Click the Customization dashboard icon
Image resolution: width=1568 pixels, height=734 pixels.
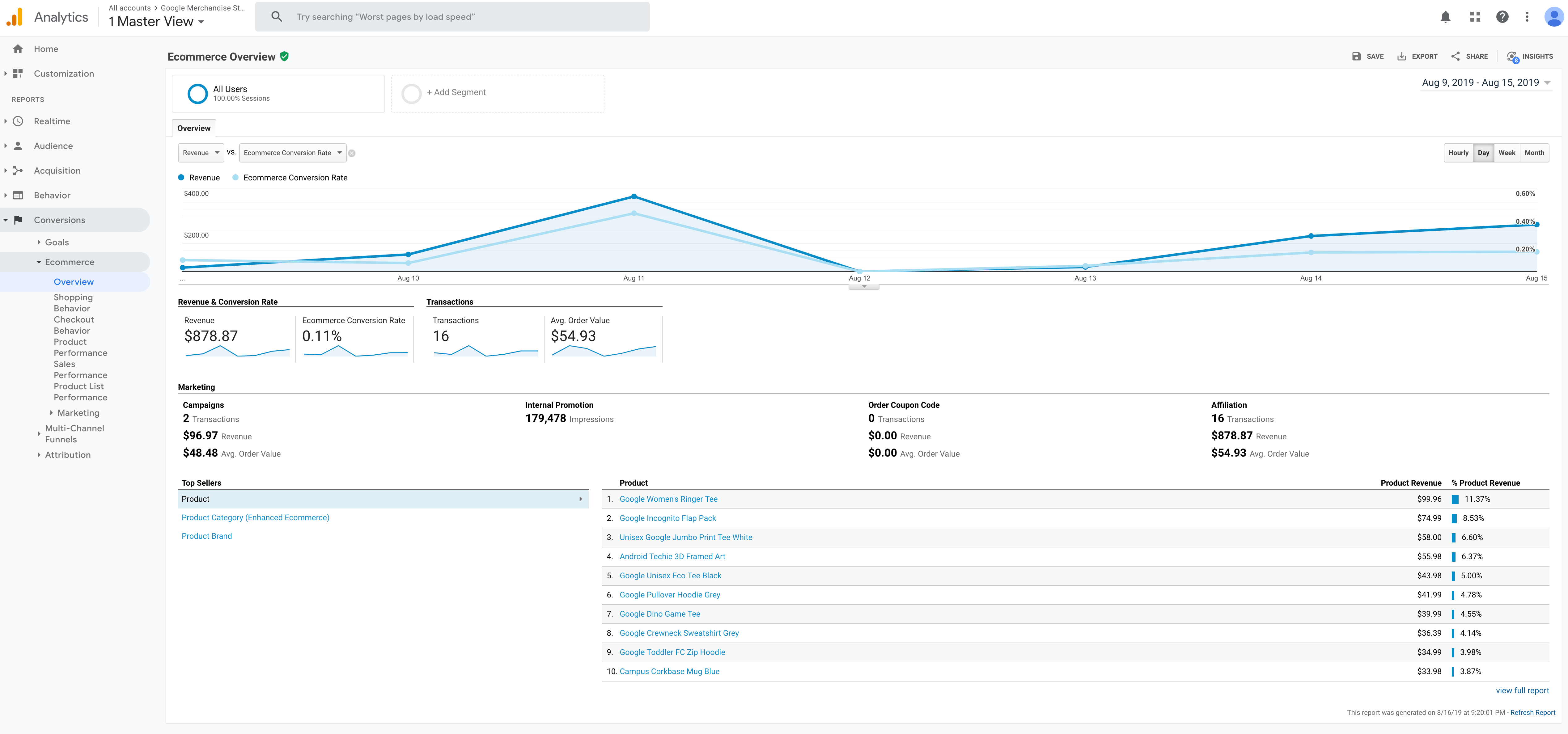click(x=18, y=74)
